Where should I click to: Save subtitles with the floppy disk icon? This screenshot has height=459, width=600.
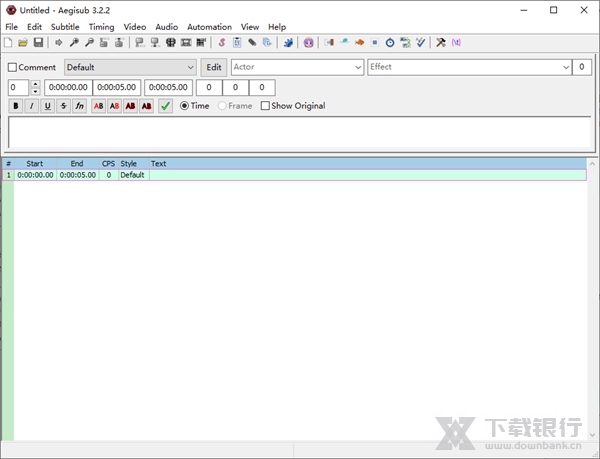[38, 43]
